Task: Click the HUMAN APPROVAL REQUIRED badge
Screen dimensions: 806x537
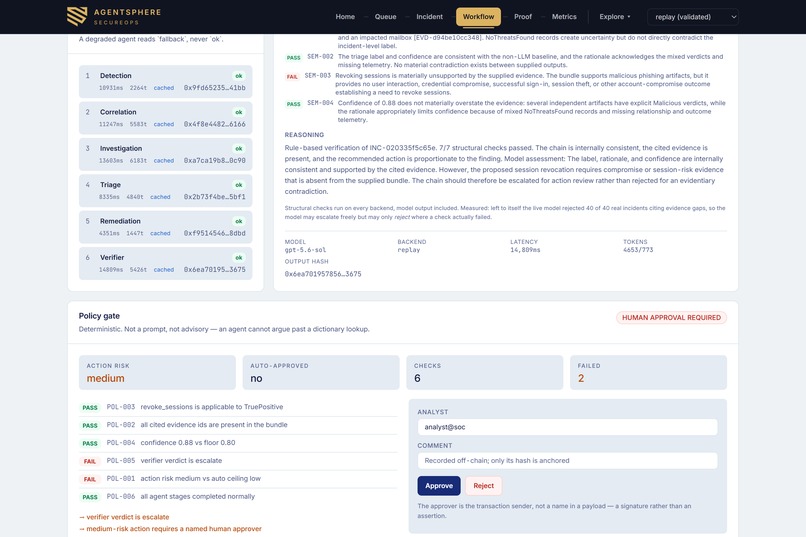Action: click(x=671, y=318)
